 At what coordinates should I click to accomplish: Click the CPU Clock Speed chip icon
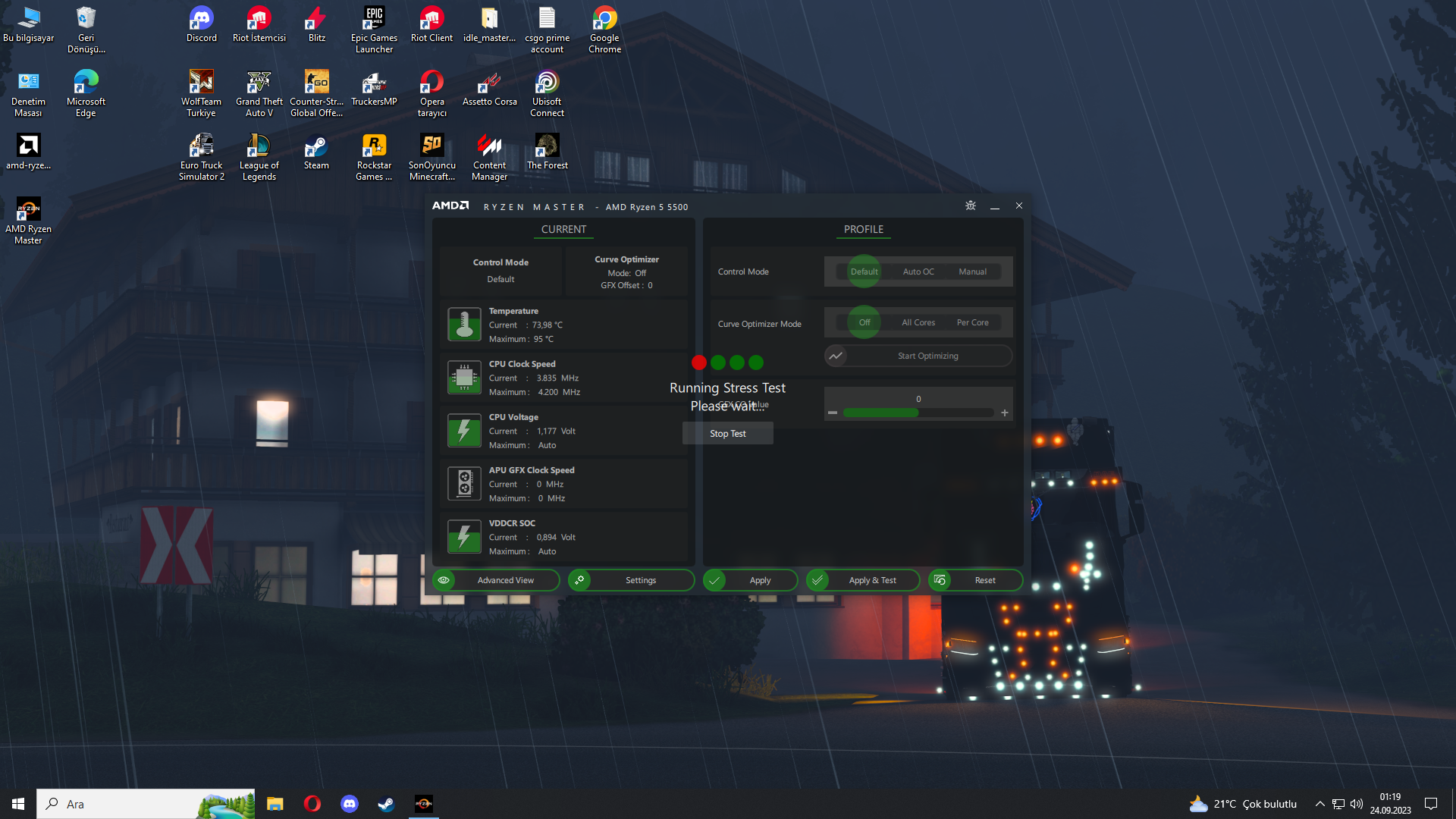point(464,378)
